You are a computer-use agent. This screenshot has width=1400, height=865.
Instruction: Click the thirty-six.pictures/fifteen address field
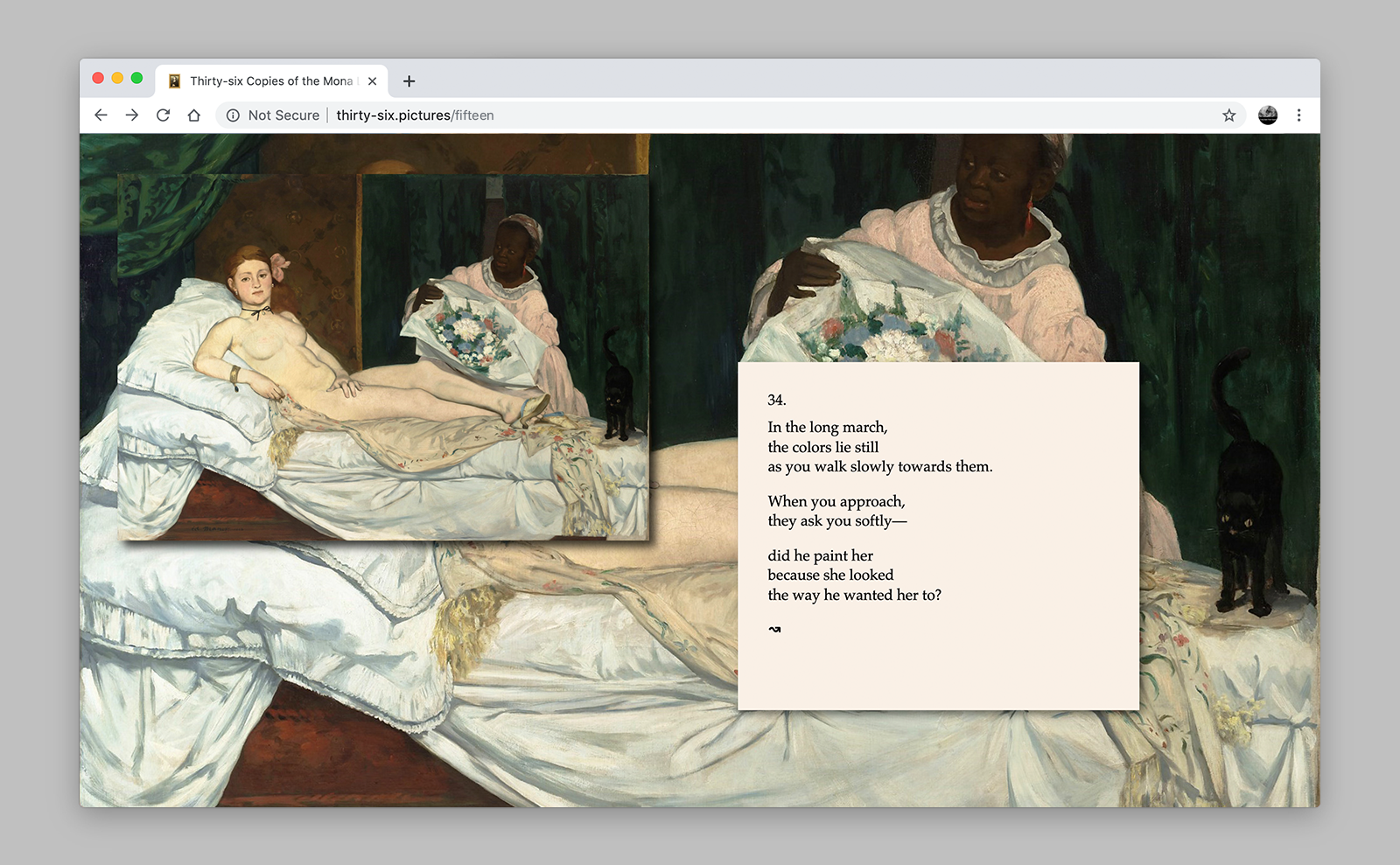(x=415, y=115)
